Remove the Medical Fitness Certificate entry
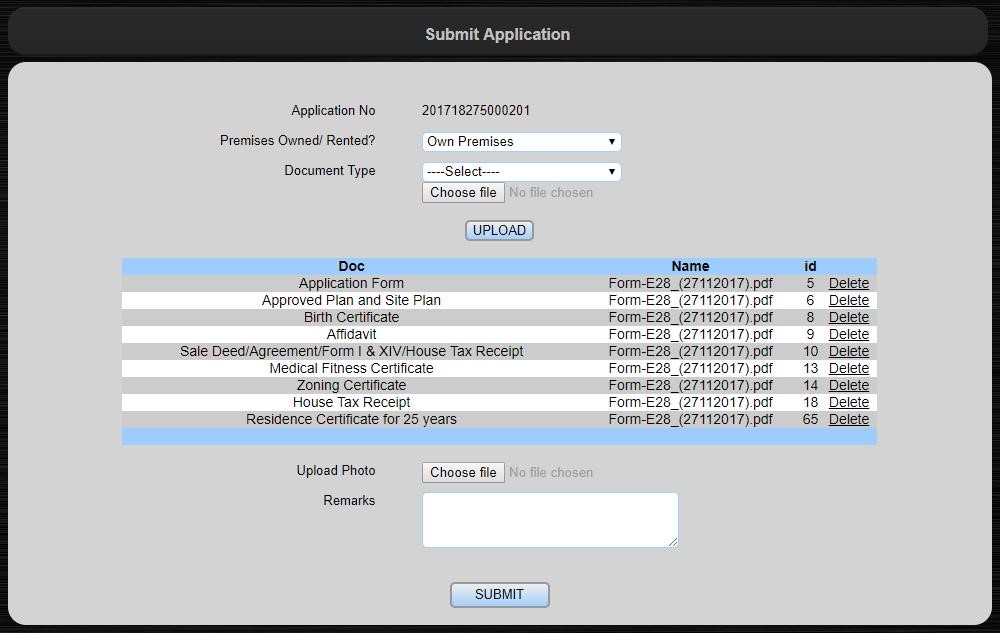Screen dimensions: 1000x633 848,369
